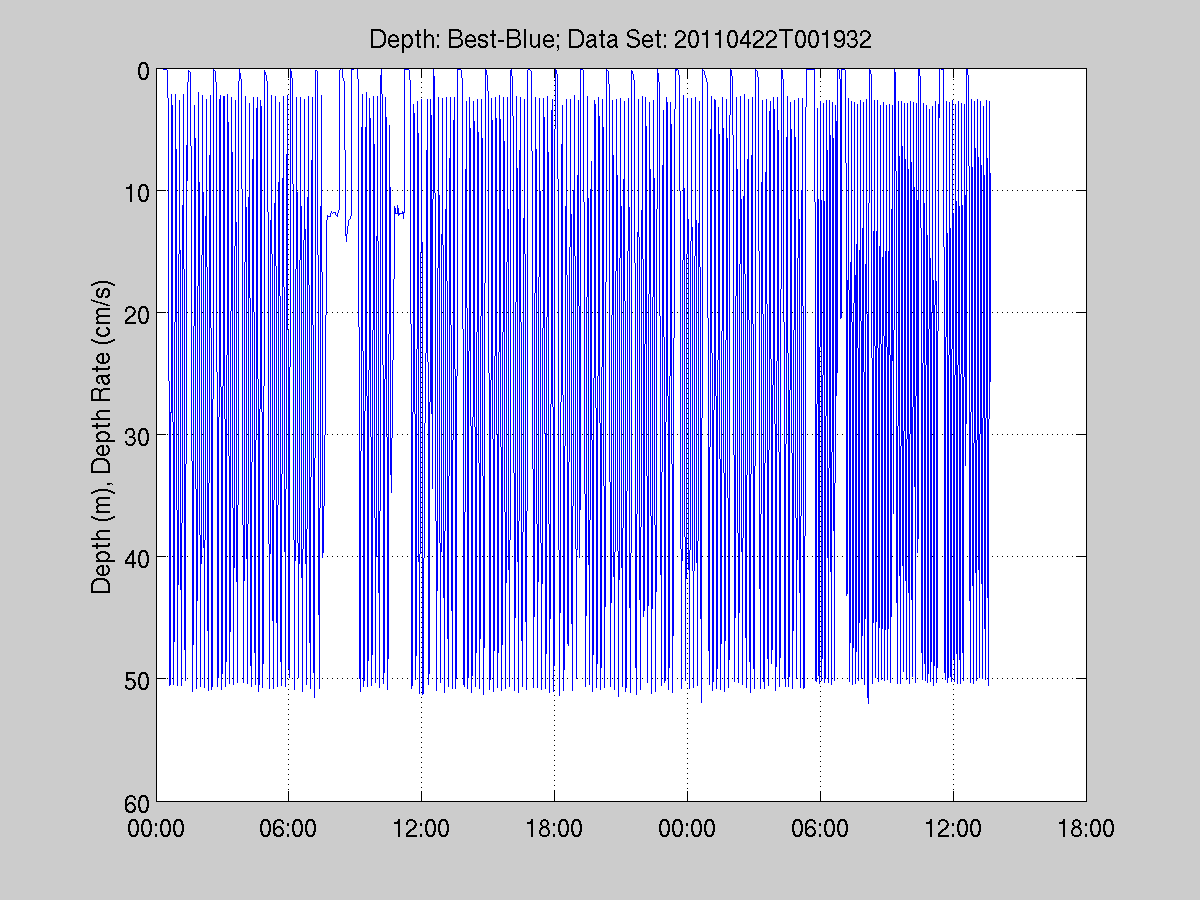Click the y-axis tick label 50
This screenshot has width=1200, height=900.
pyautogui.click(x=138, y=680)
